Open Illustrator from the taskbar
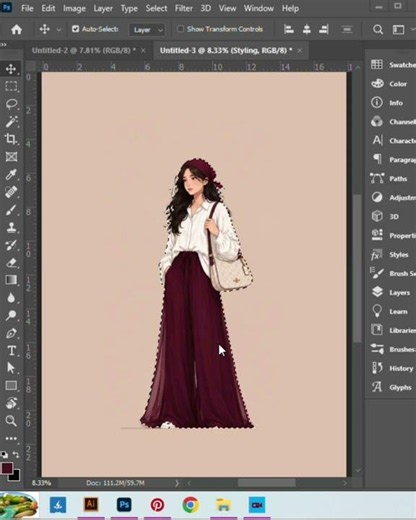 91,505
